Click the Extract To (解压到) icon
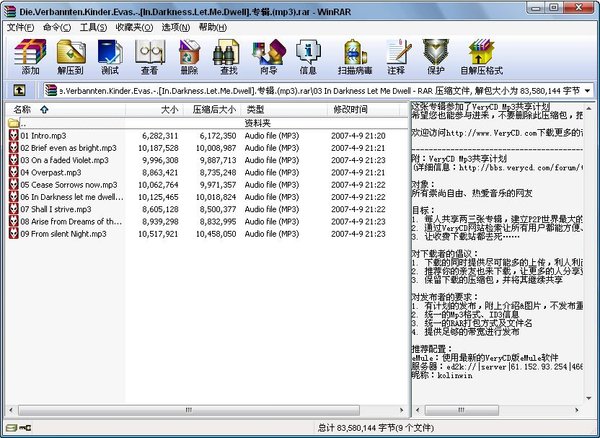The width and height of the screenshot is (600, 438). pos(71,52)
